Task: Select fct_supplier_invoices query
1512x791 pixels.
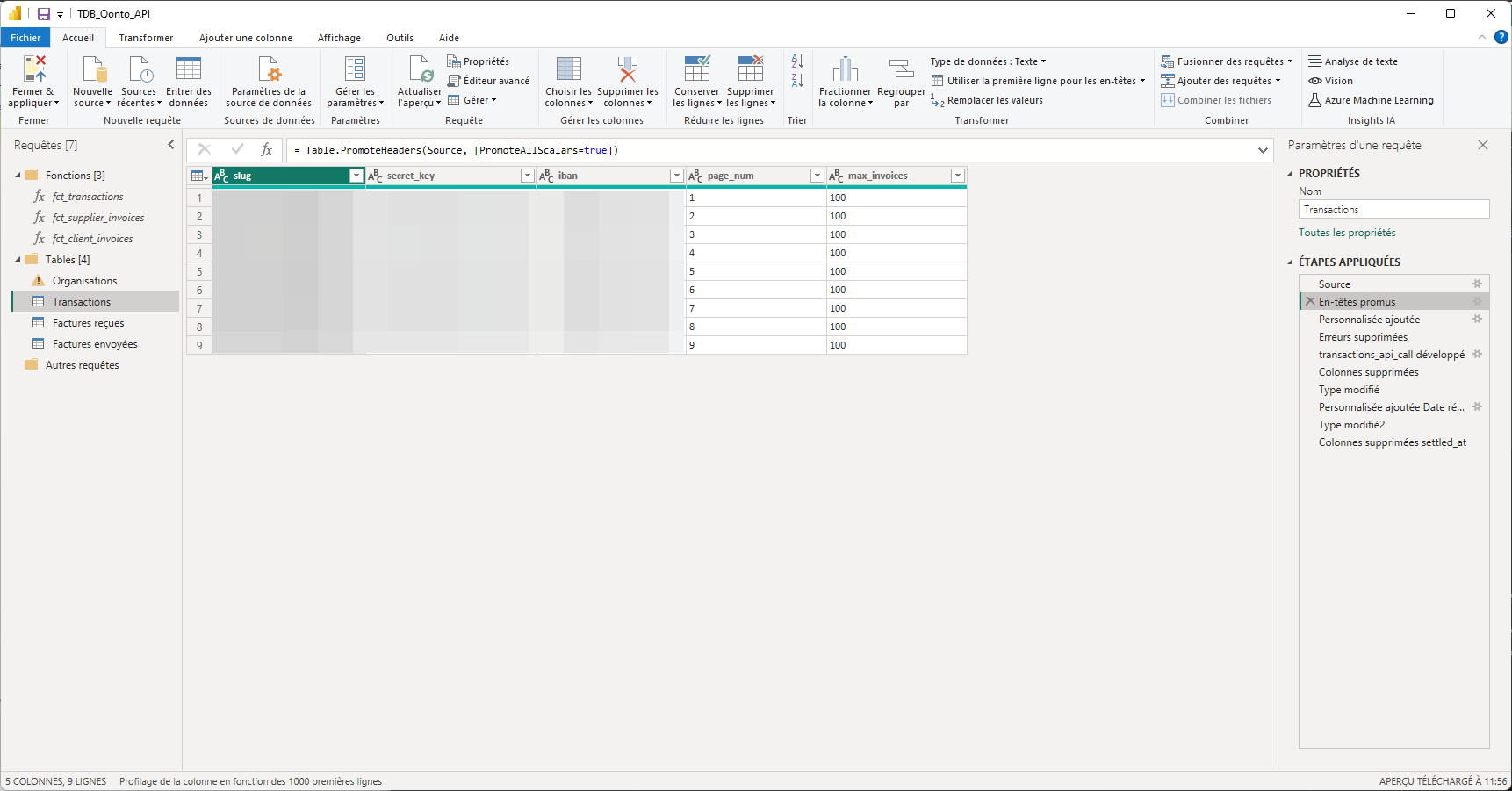Action: tap(98, 218)
